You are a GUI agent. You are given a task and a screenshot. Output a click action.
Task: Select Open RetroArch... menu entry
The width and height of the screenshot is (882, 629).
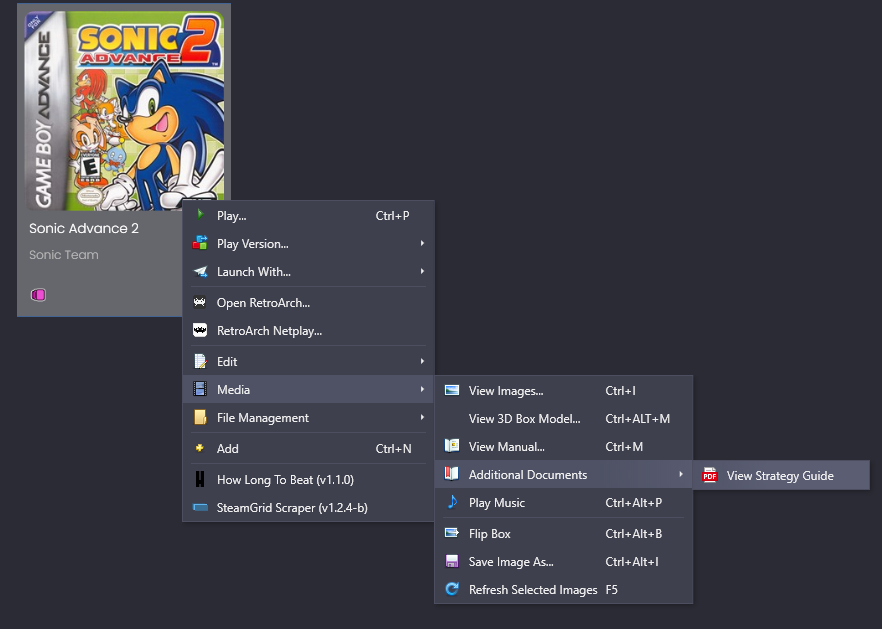[308, 303]
